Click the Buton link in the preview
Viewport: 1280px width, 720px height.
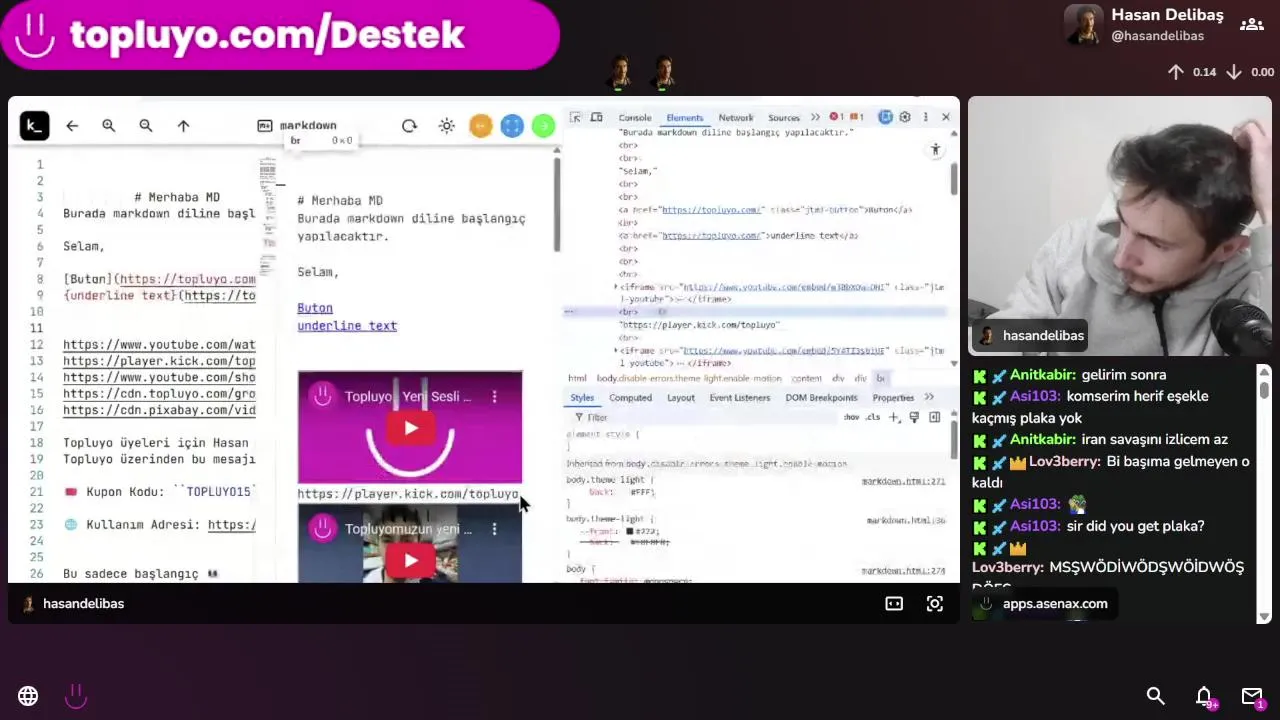[x=315, y=308]
